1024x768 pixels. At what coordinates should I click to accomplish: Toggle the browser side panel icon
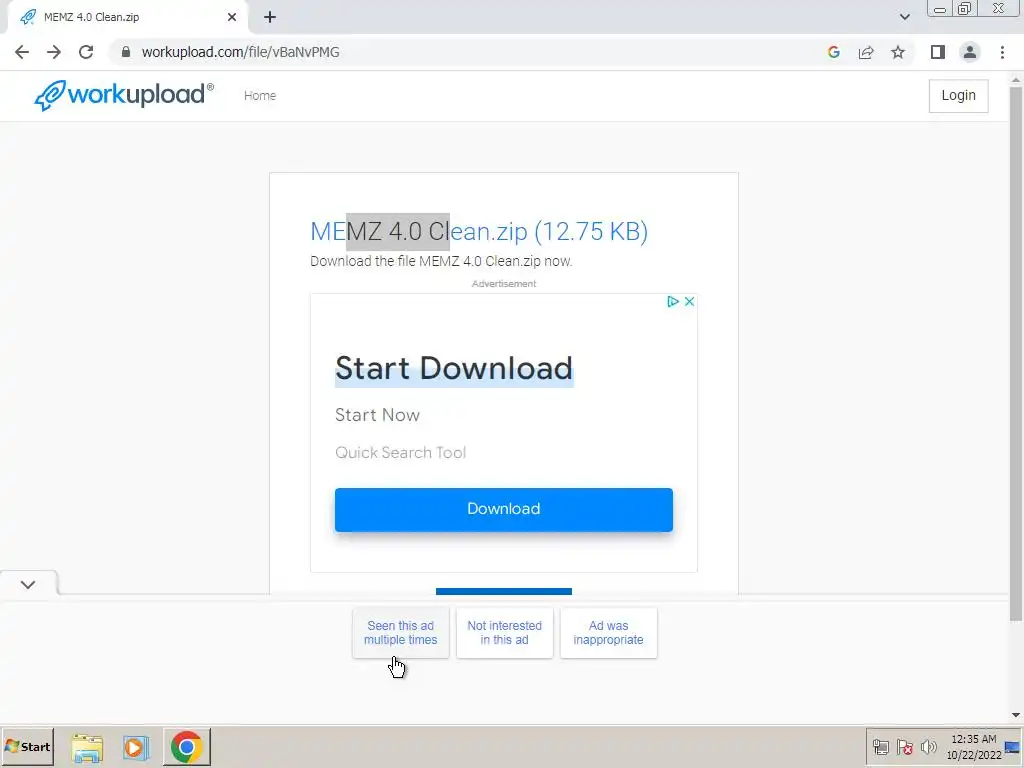pos(938,52)
